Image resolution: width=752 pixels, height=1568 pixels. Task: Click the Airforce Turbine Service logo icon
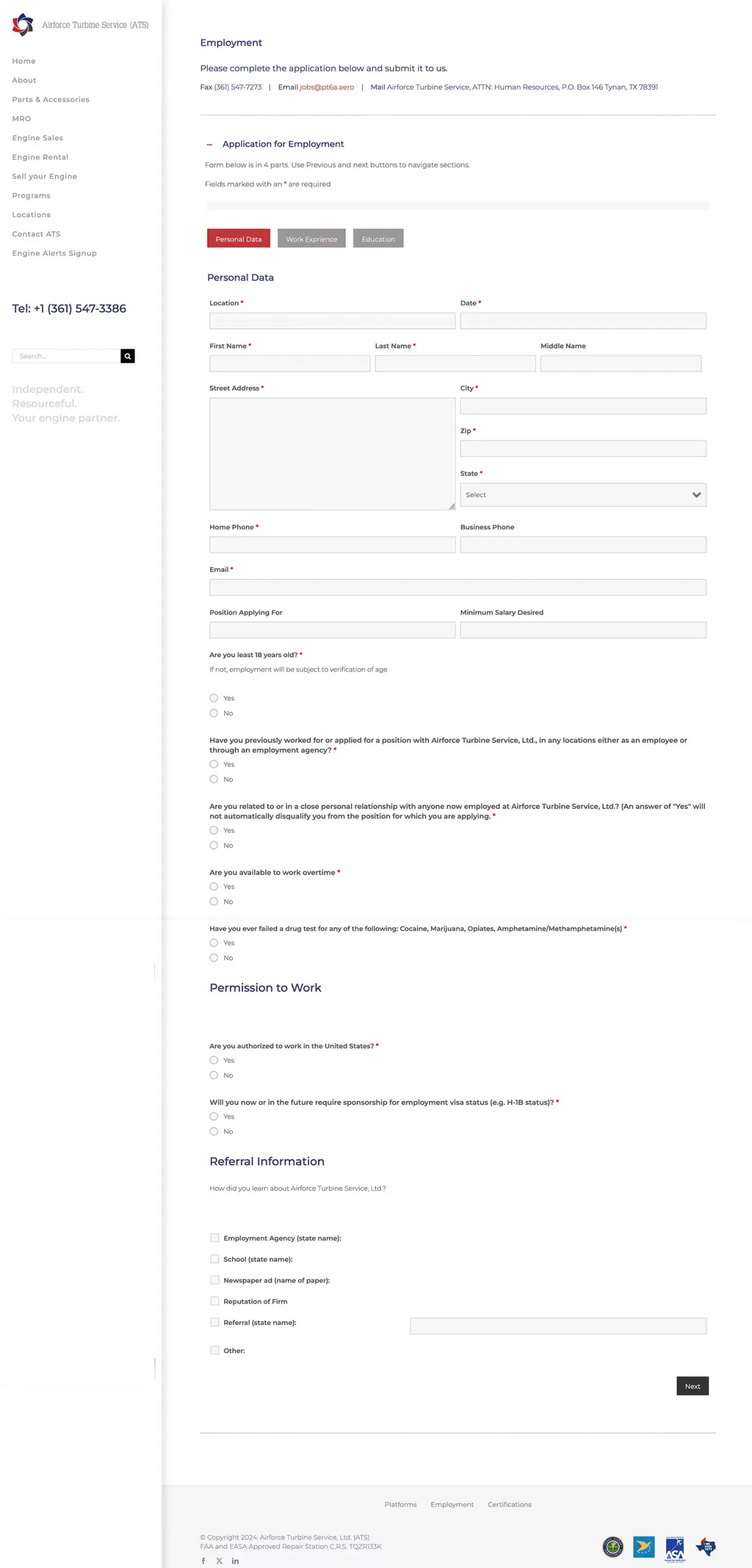coord(23,25)
